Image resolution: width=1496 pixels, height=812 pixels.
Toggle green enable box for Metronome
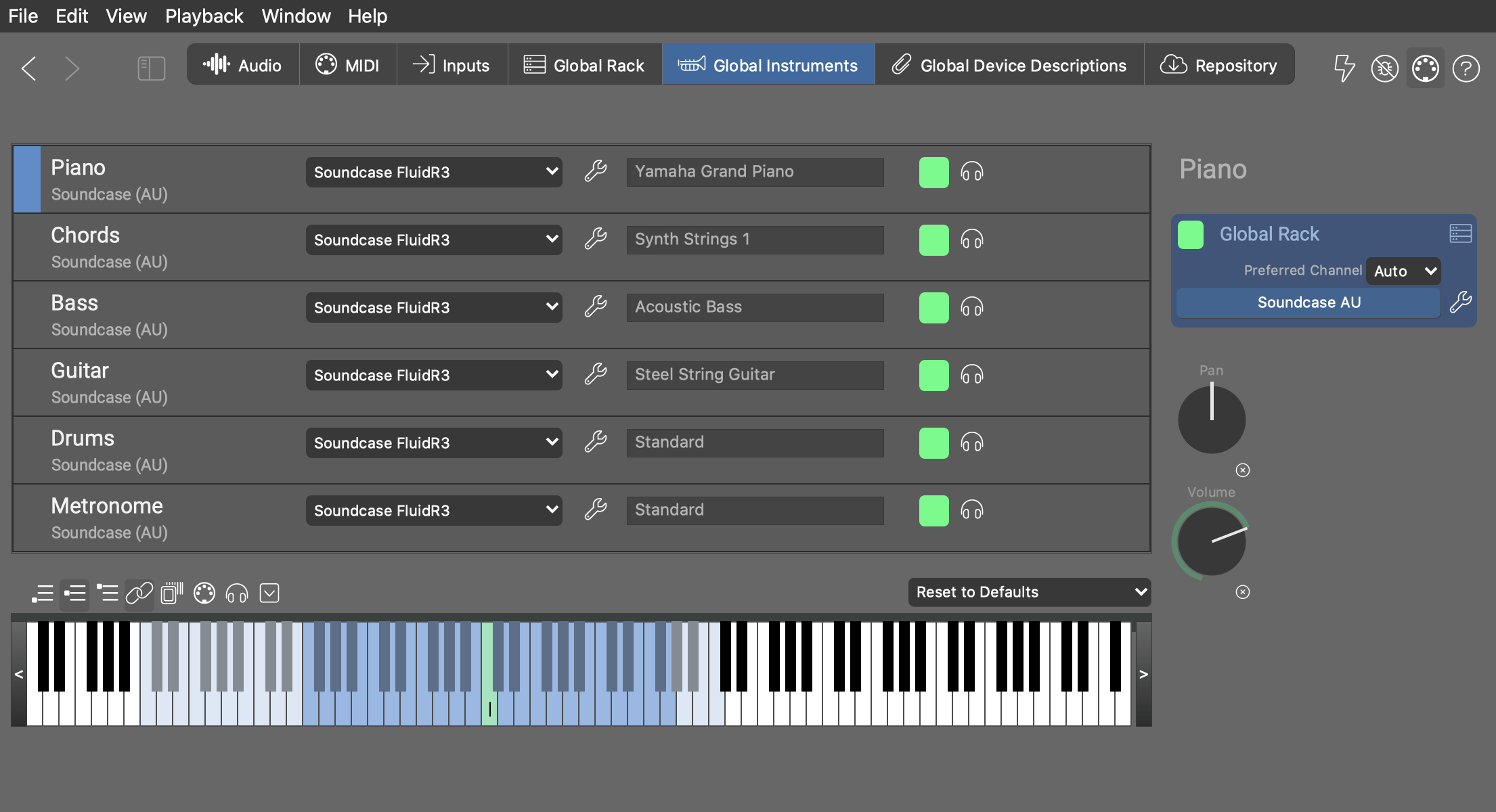pos(933,510)
